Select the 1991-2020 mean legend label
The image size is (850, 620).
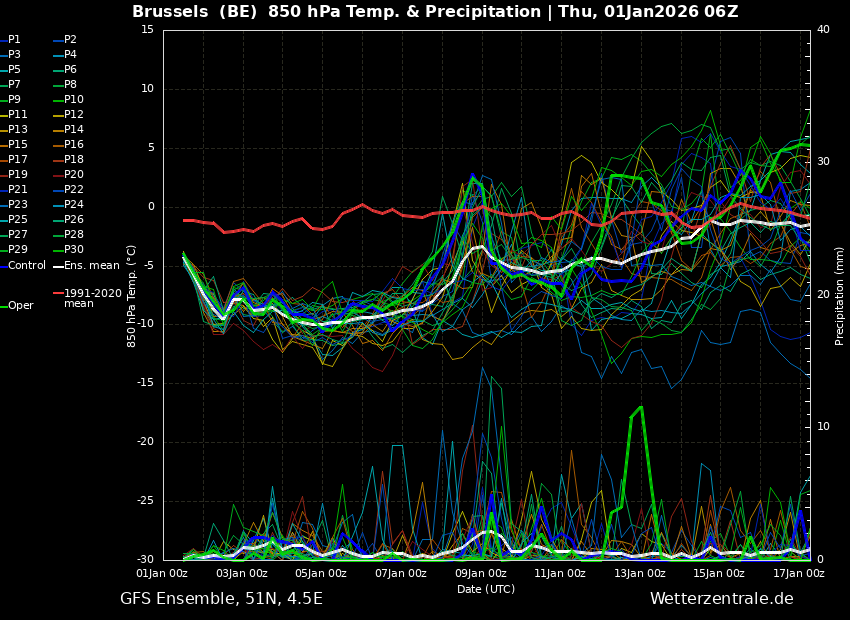(93, 298)
